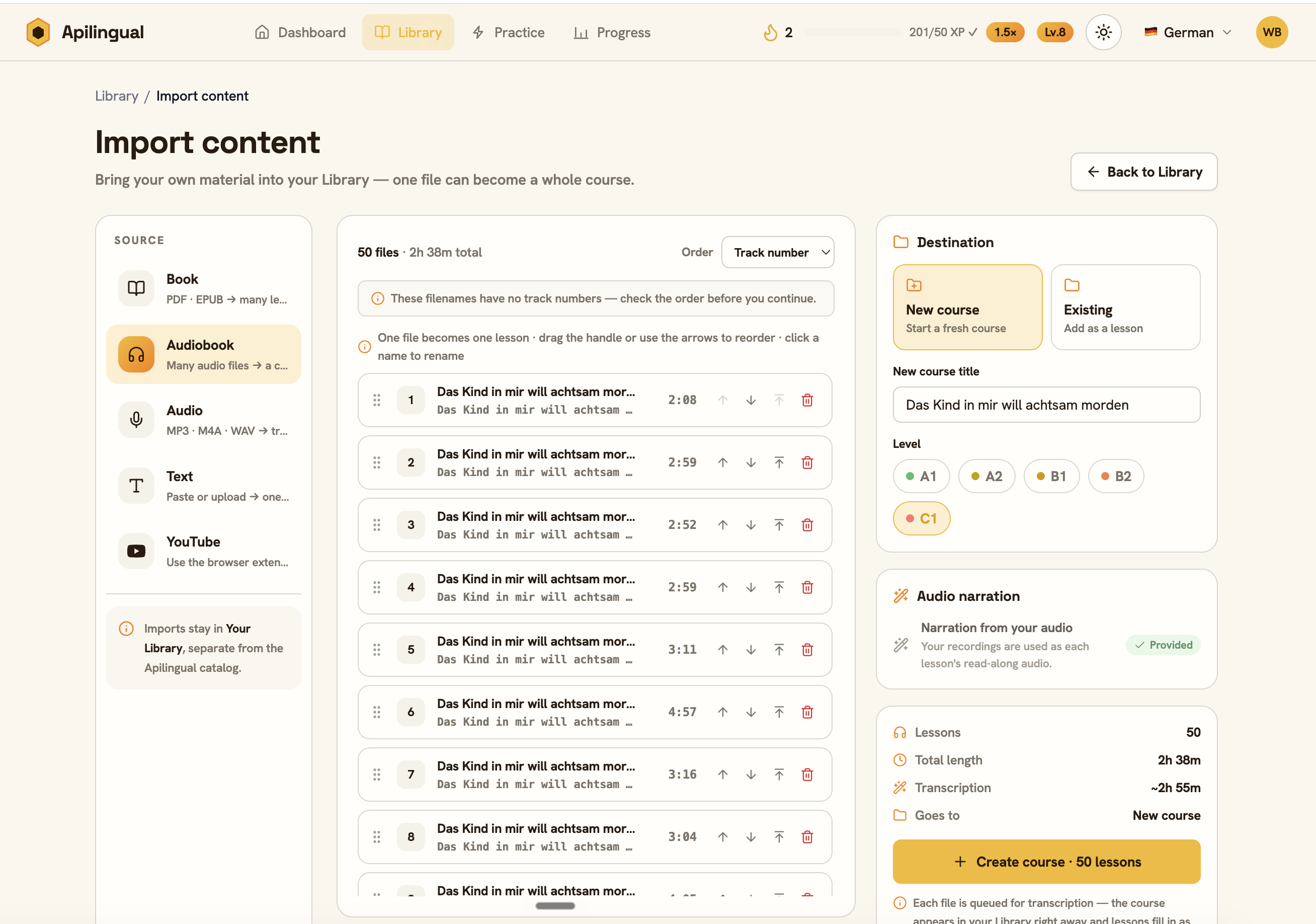Select level B2

coord(1116,476)
